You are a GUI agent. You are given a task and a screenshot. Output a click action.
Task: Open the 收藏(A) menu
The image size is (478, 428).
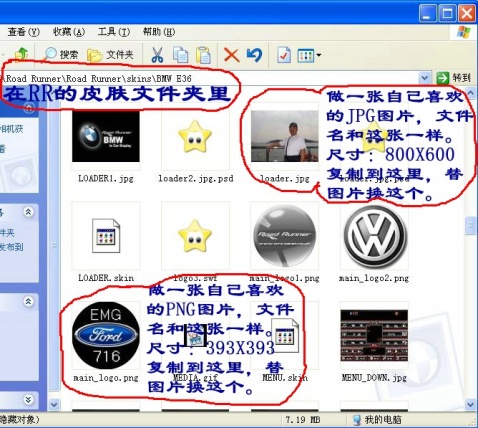click(x=69, y=32)
